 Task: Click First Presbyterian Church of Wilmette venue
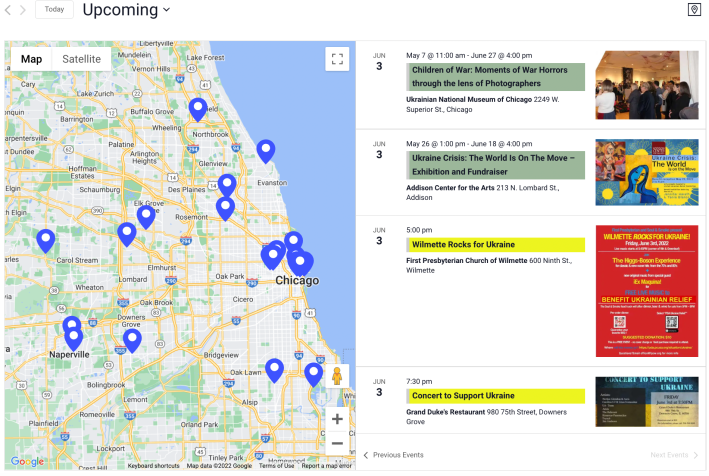[x=466, y=260]
